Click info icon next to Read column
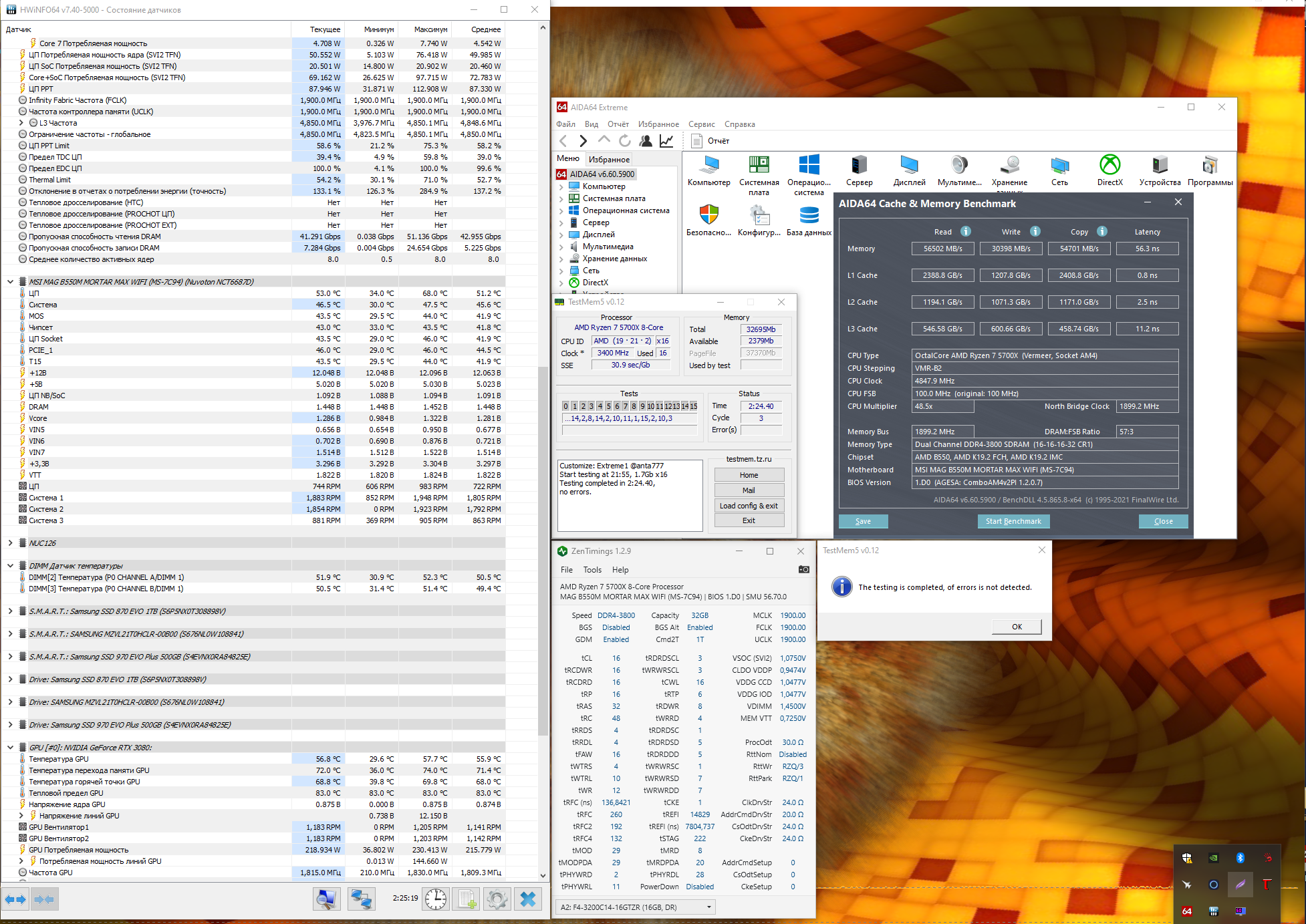This screenshot has width=1306, height=924. coord(965,231)
